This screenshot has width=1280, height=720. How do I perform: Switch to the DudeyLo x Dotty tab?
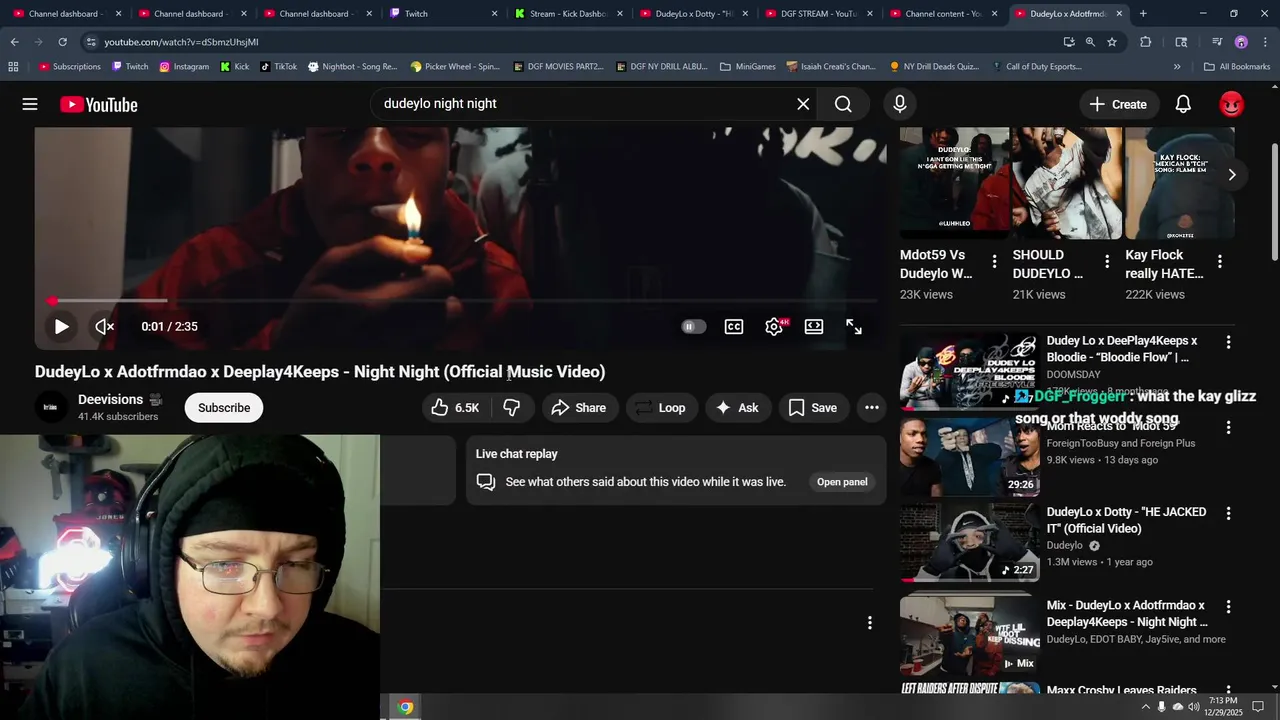click(693, 14)
